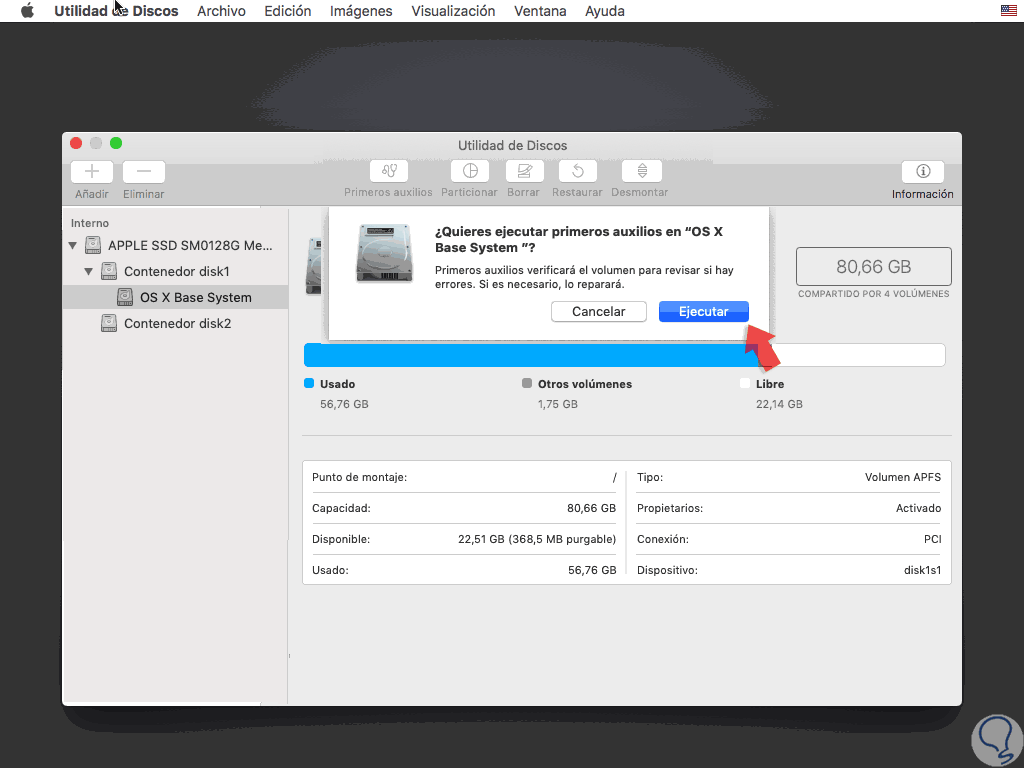1024x768 pixels.
Task: Click the green zoom window button
Action: 116,143
